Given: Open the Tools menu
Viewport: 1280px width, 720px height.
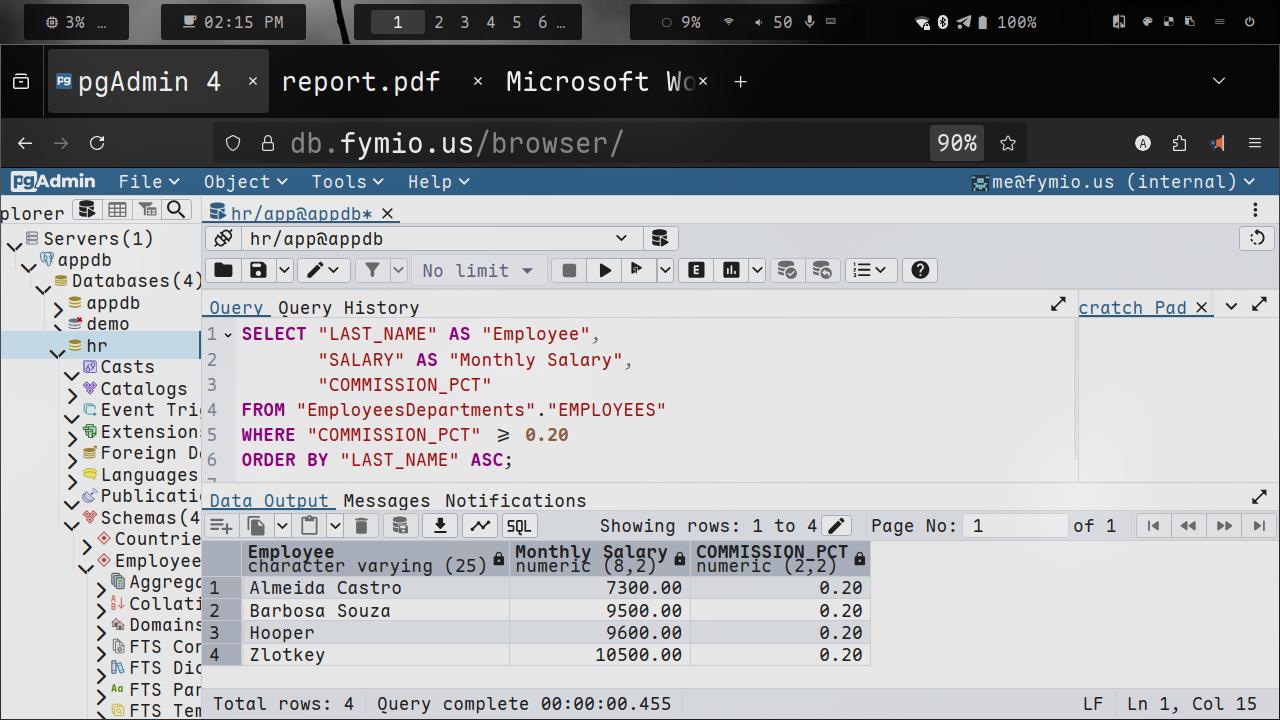Looking at the screenshot, I should pos(346,181).
